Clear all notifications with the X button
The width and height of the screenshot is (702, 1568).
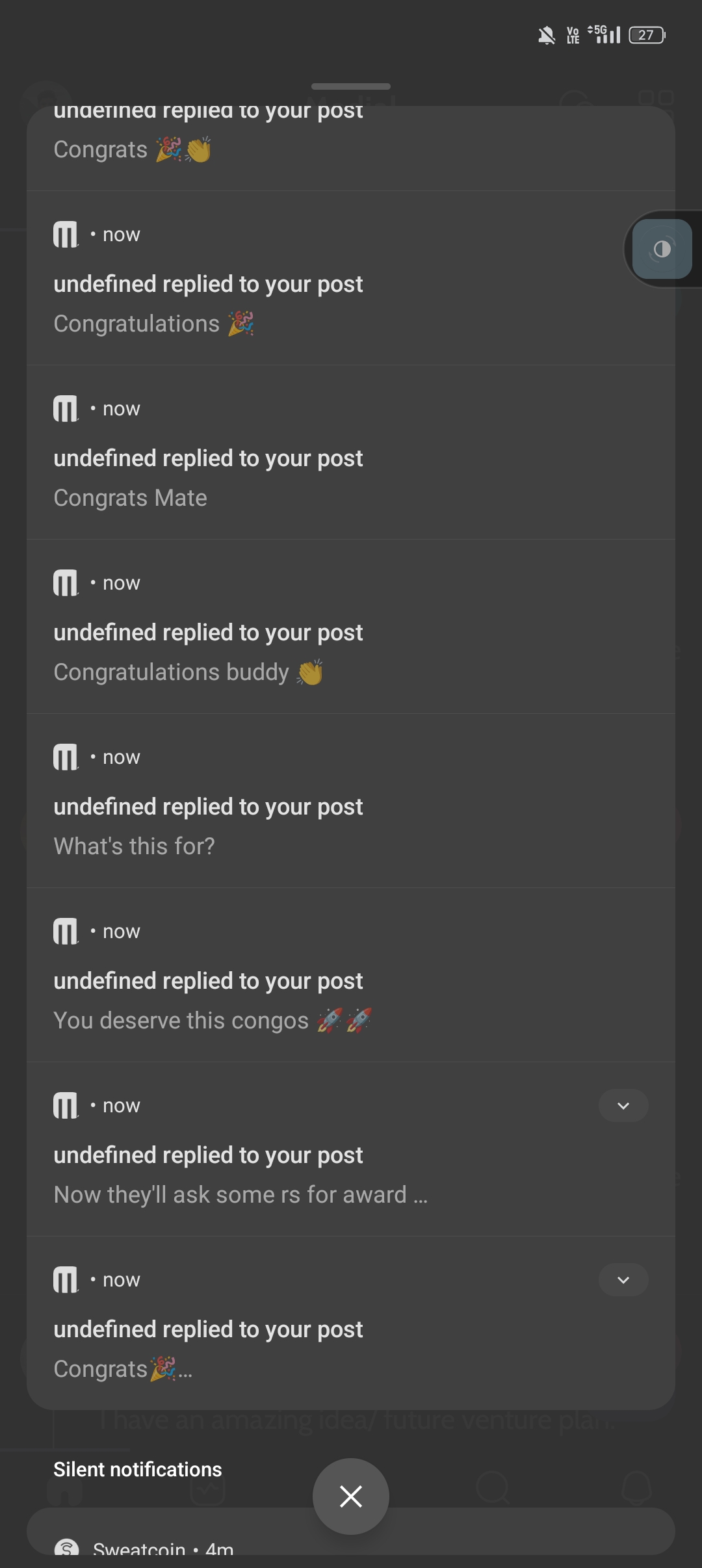[351, 1496]
